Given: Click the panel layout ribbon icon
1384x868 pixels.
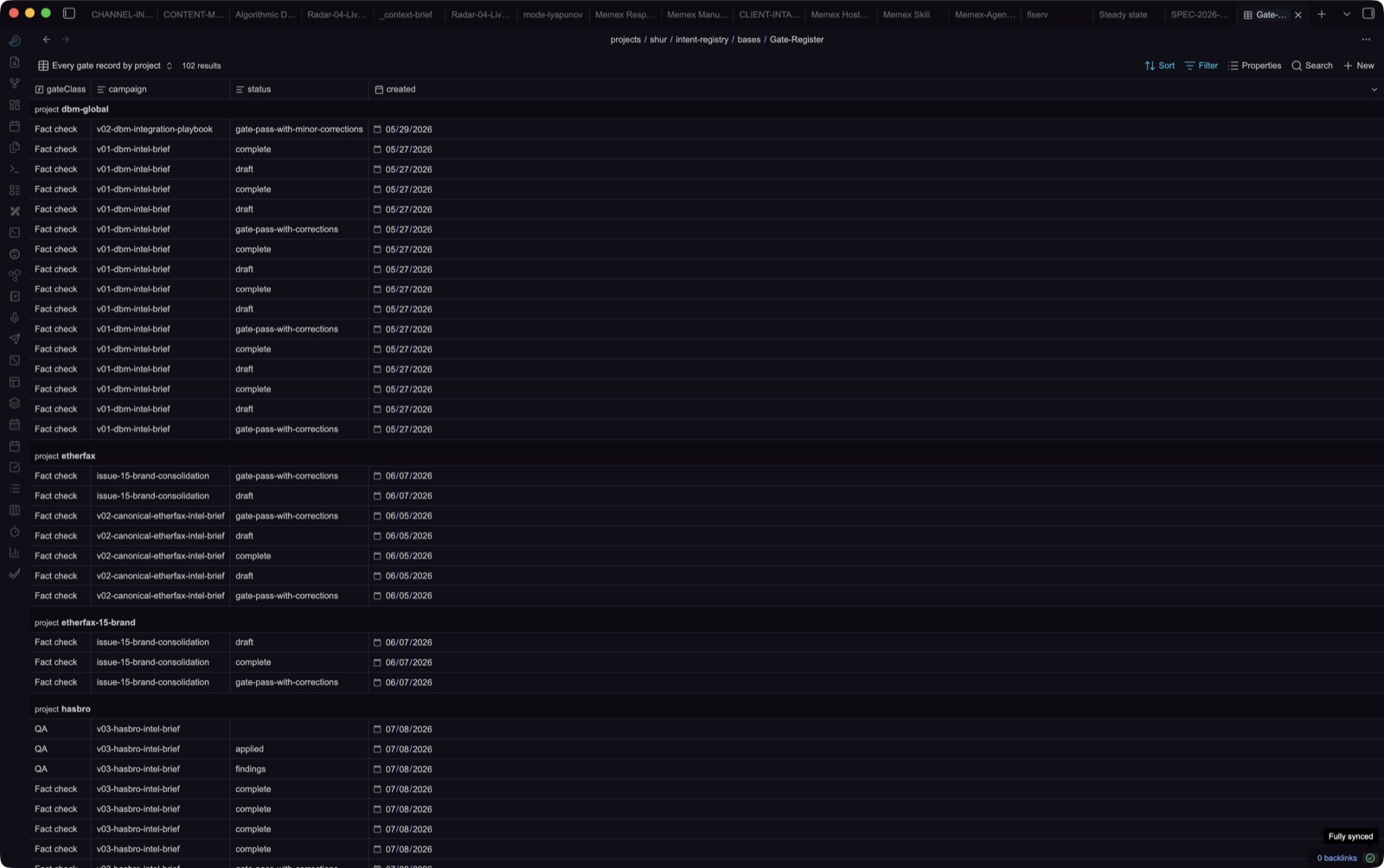Looking at the screenshot, I should (15, 382).
